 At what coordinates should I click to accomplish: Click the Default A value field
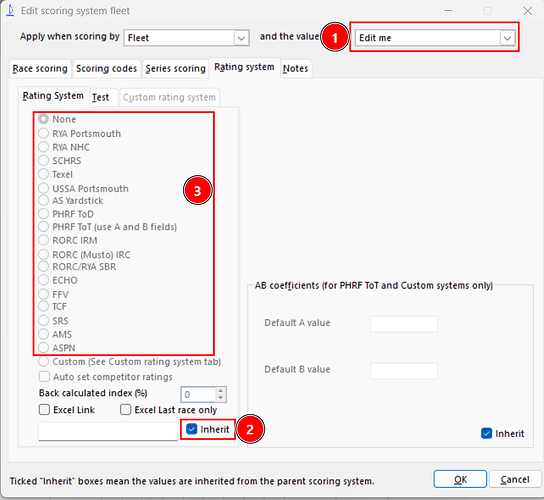[404, 324]
